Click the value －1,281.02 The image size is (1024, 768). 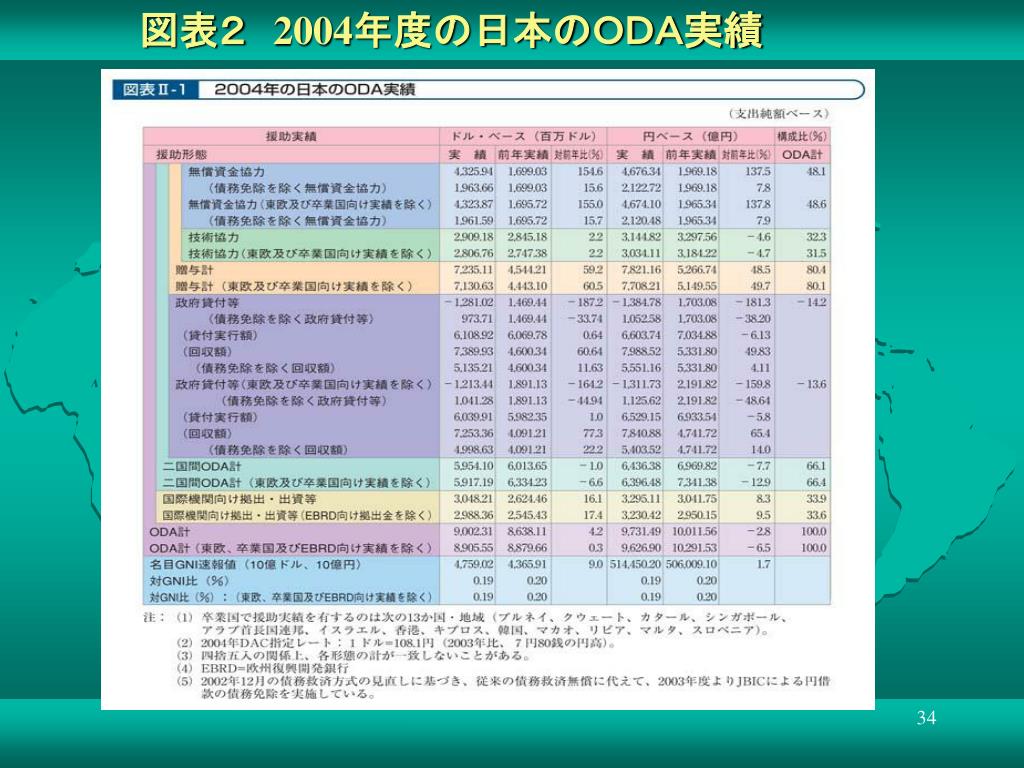coord(469,302)
